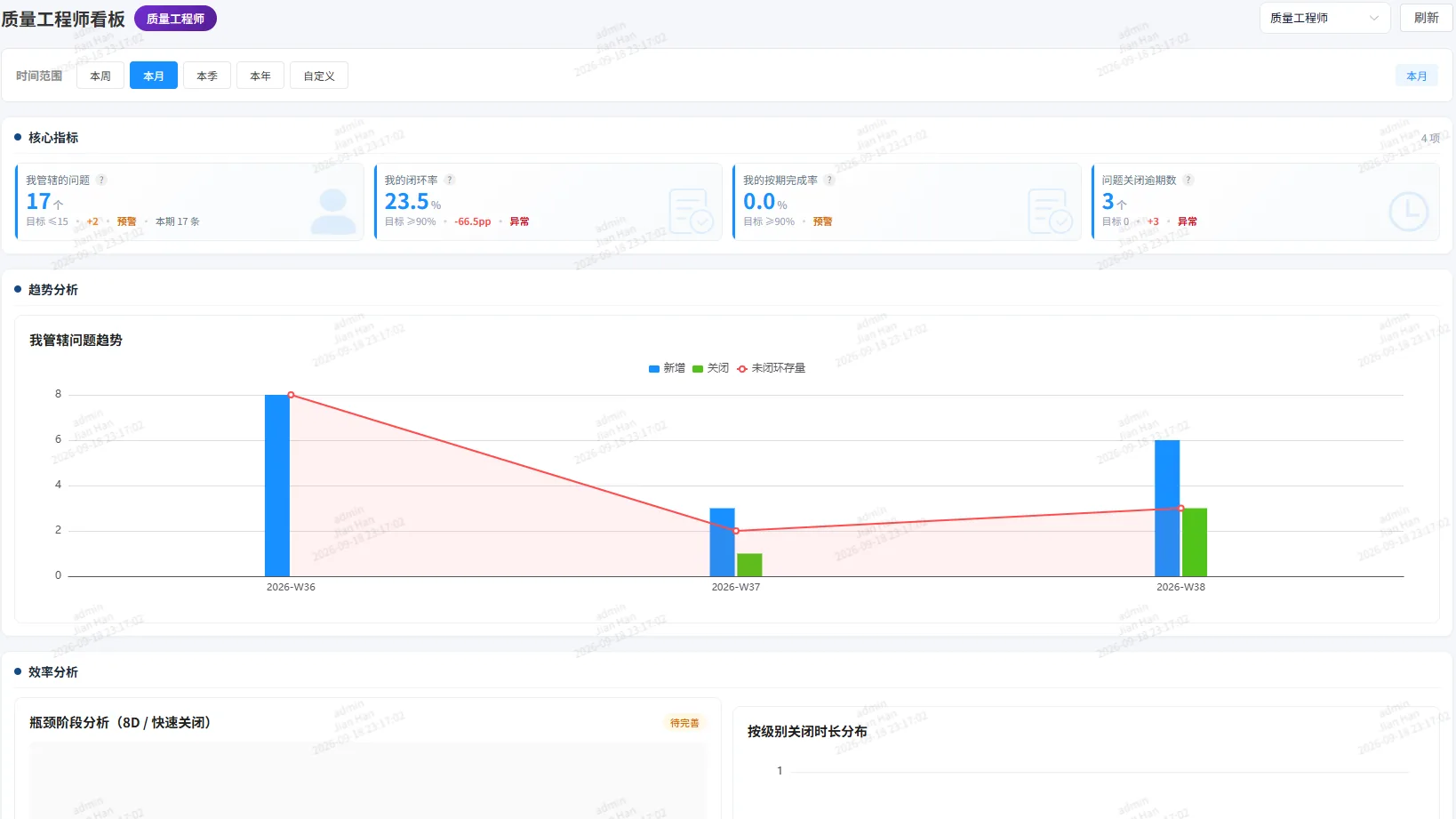Toggle the 未闭环存量 legend series
Screen dimensions: 1456x819
tap(771, 368)
